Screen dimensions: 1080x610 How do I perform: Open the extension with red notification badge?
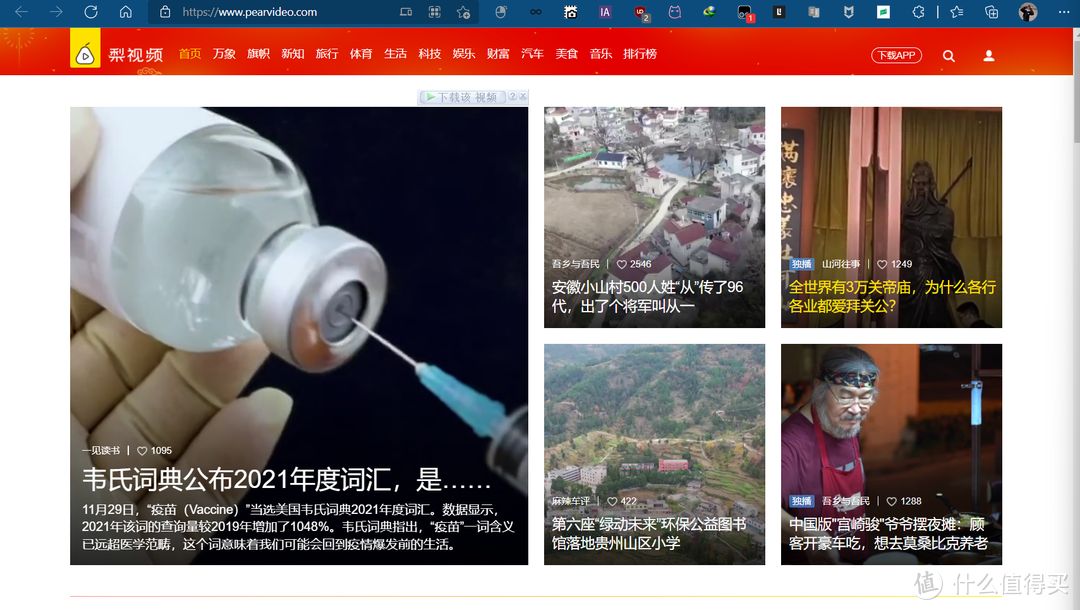click(744, 12)
